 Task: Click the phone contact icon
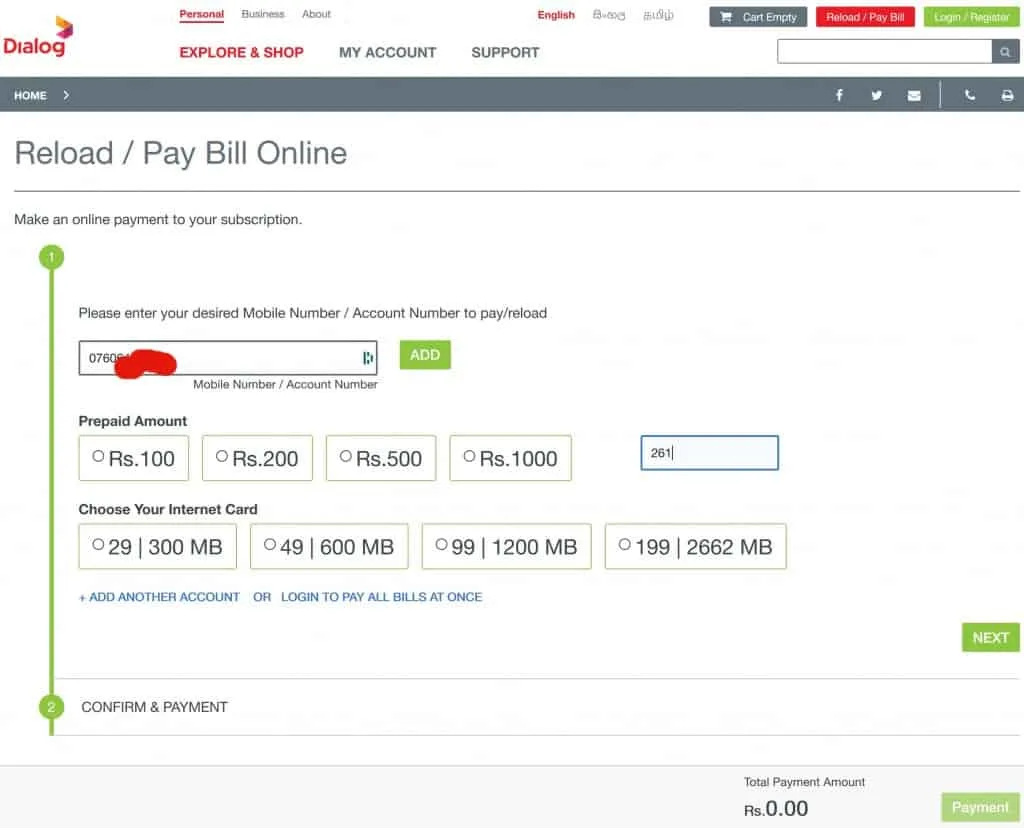click(x=970, y=96)
